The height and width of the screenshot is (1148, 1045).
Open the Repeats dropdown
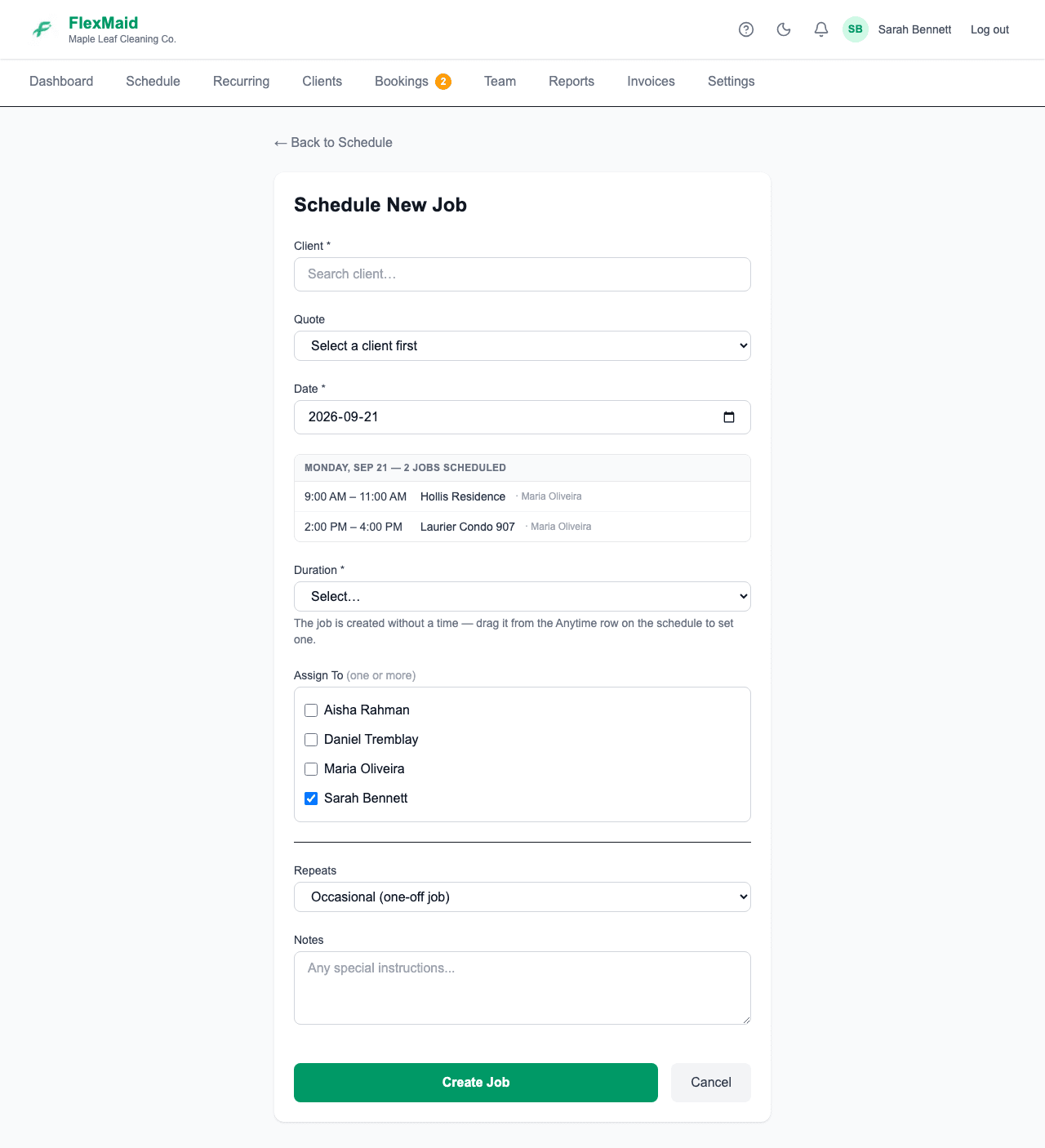click(x=522, y=897)
